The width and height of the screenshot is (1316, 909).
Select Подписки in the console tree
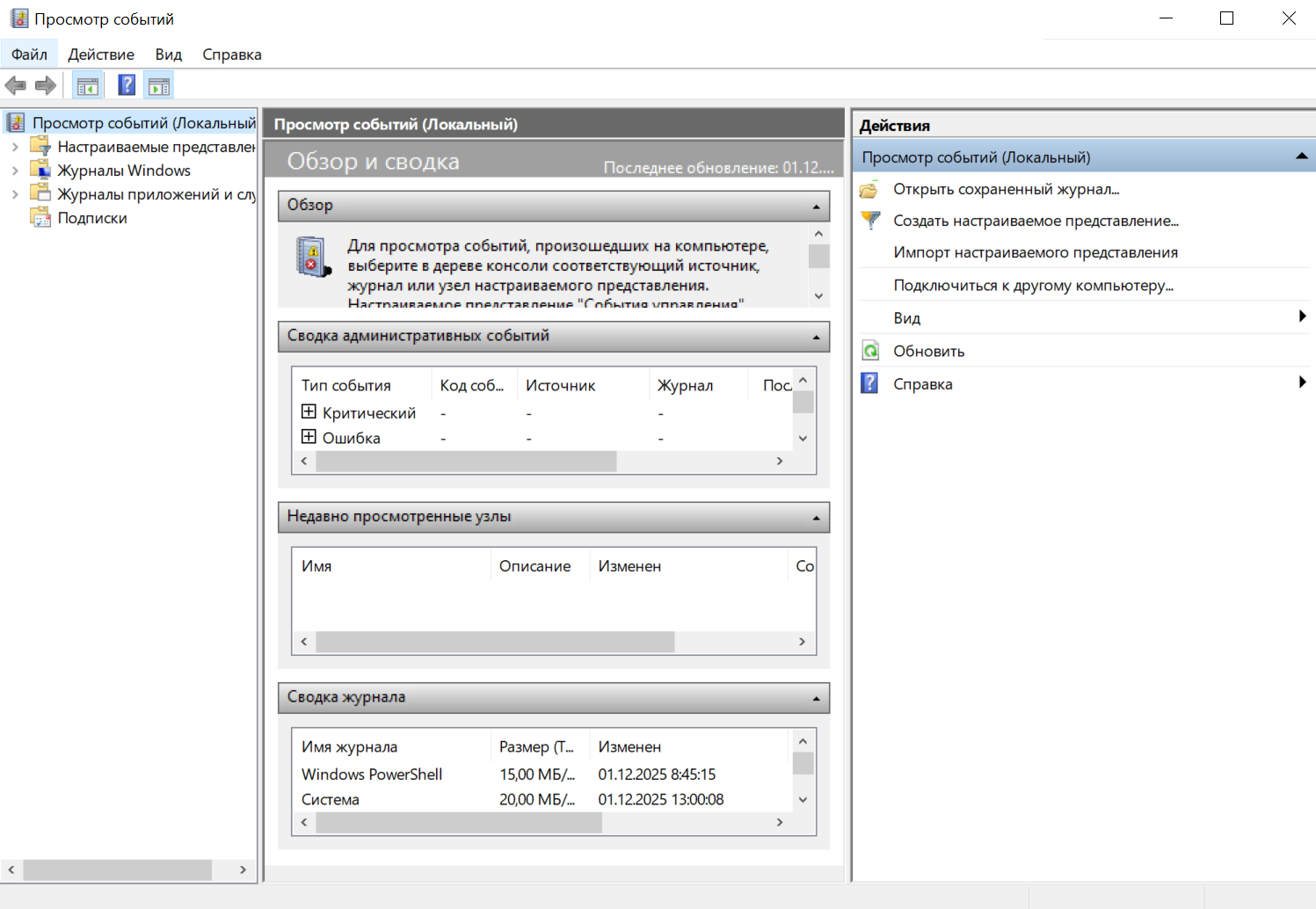coord(91,218)
